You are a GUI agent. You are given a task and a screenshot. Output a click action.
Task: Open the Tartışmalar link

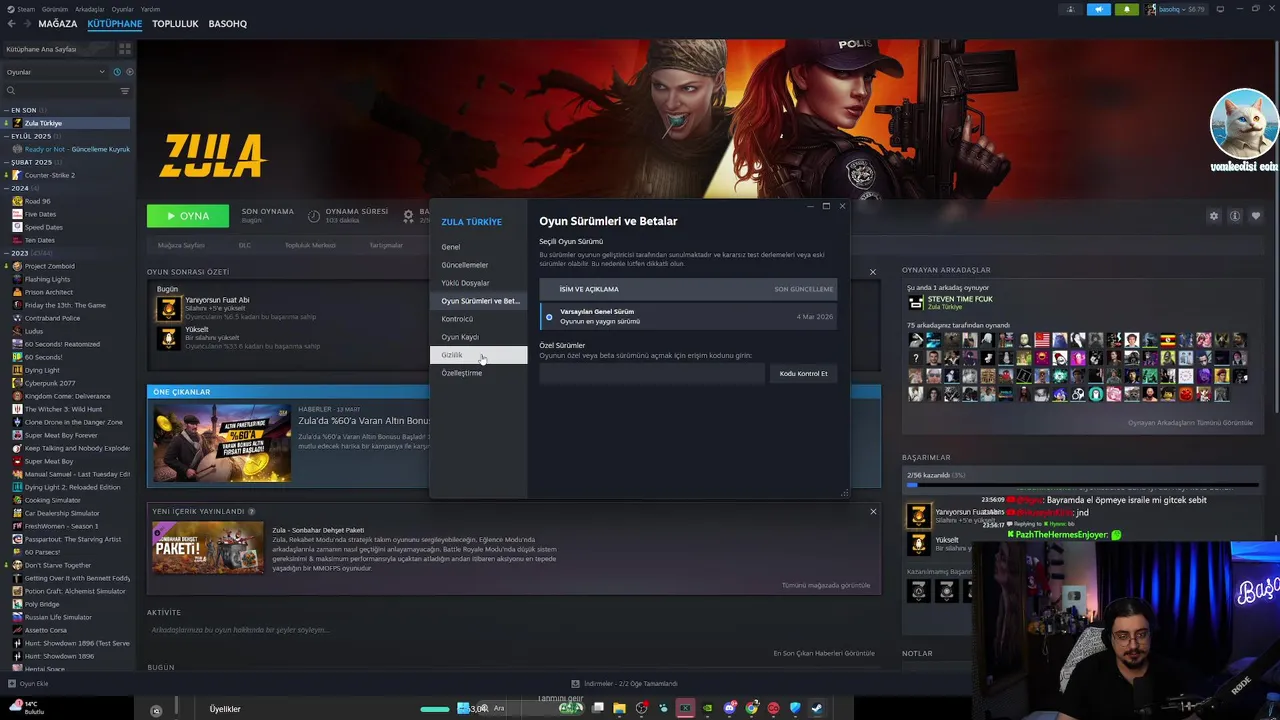[x=386, y=245]
